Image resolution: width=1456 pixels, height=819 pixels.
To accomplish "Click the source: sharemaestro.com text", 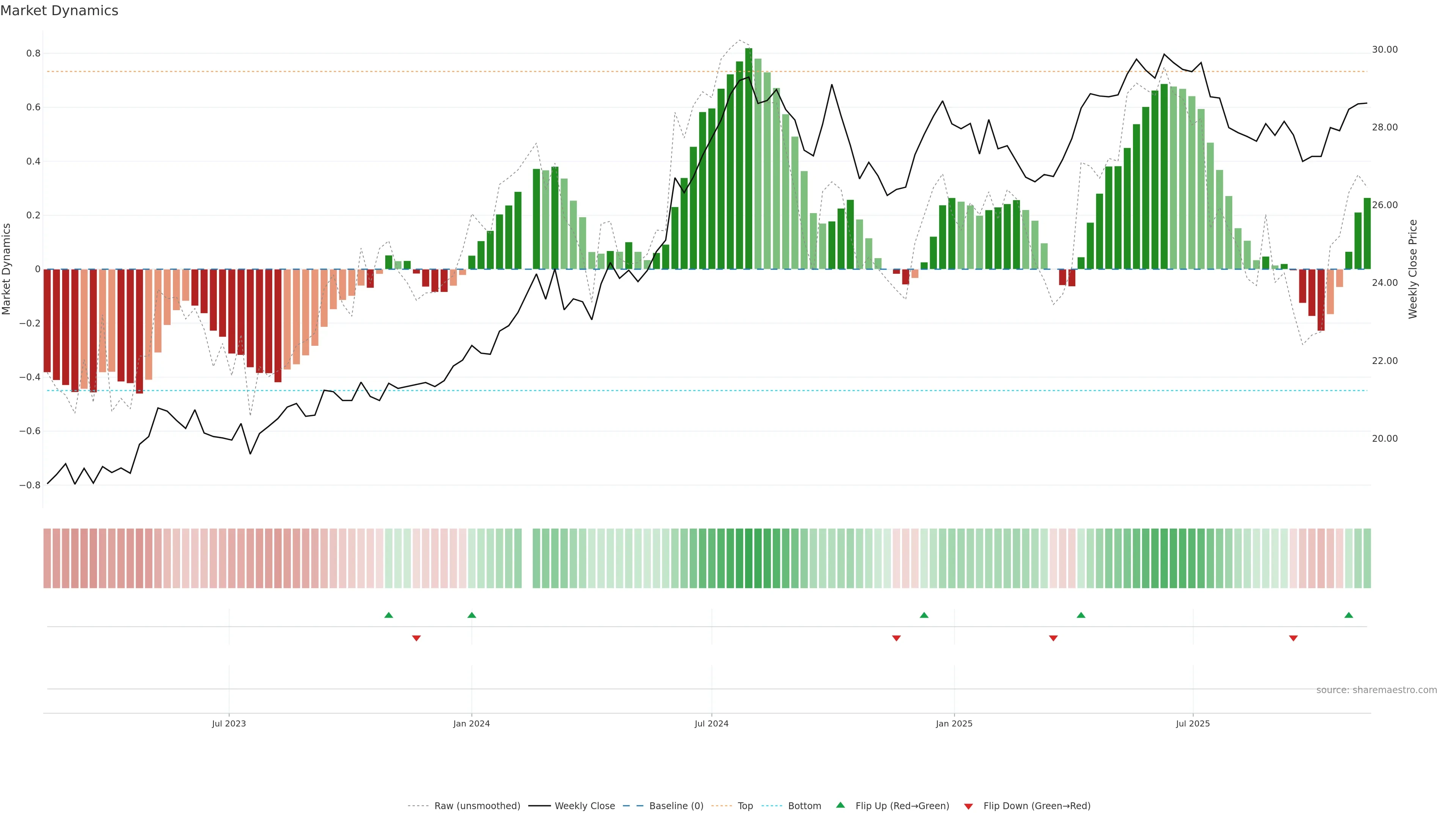I will point(1376,690).
